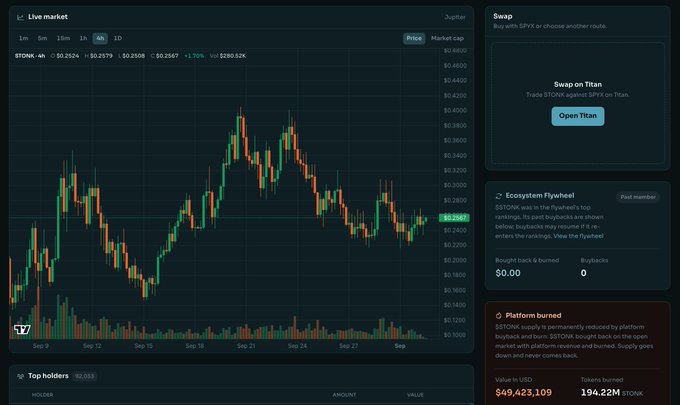680x405 pixels.
Task: Click the Jupiter source label
Action: click(x=455, y=17)
